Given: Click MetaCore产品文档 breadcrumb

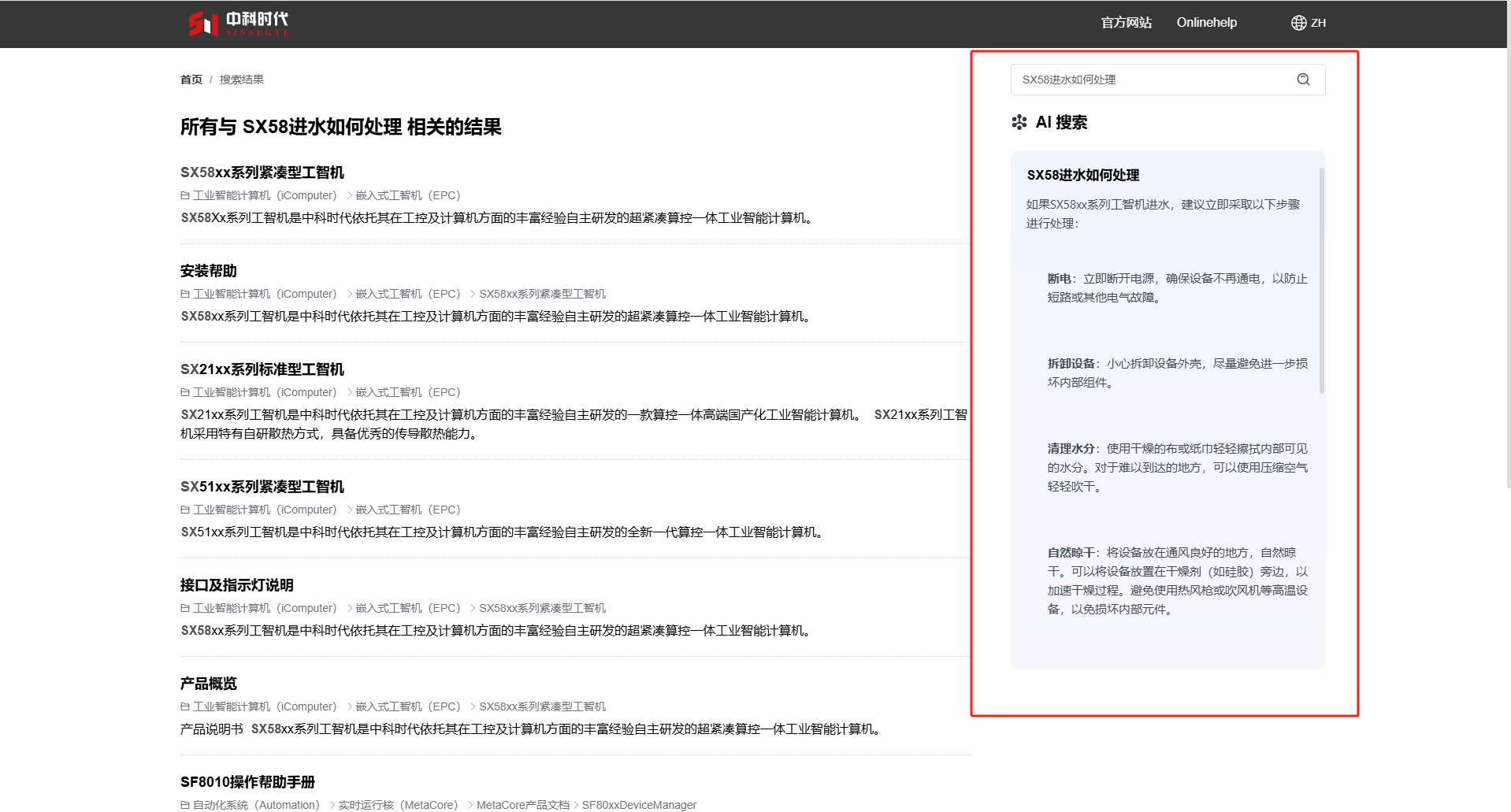Looking at the screenshot, I should coord(523,805).
